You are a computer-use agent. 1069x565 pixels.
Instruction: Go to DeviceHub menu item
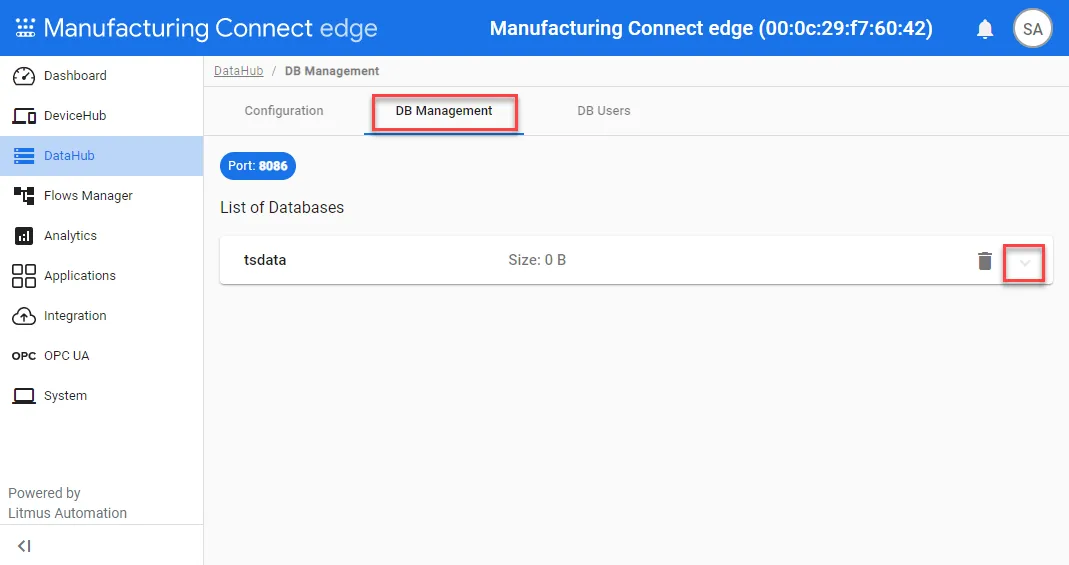102,116
